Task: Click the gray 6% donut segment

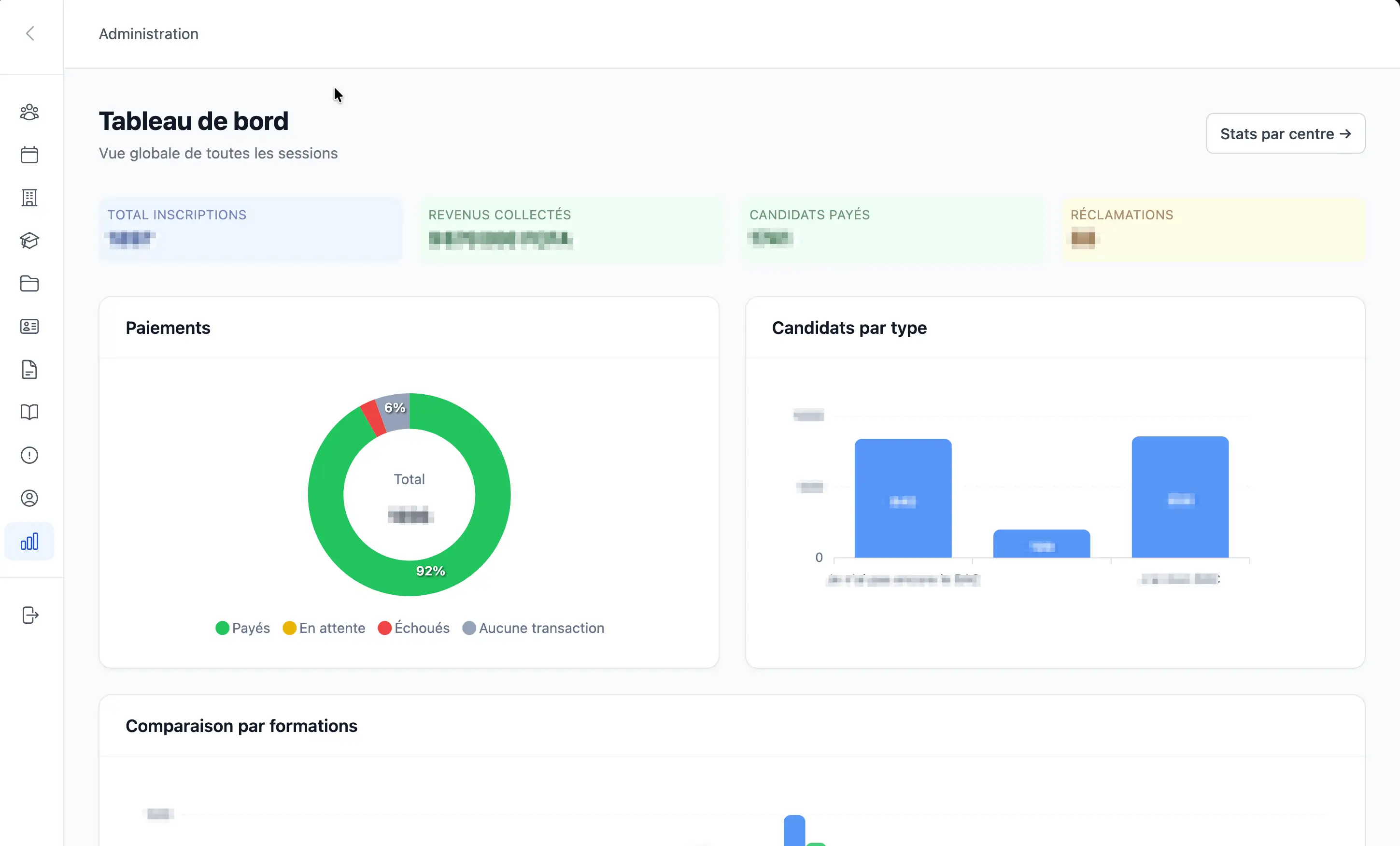Action: click(396, 411)
